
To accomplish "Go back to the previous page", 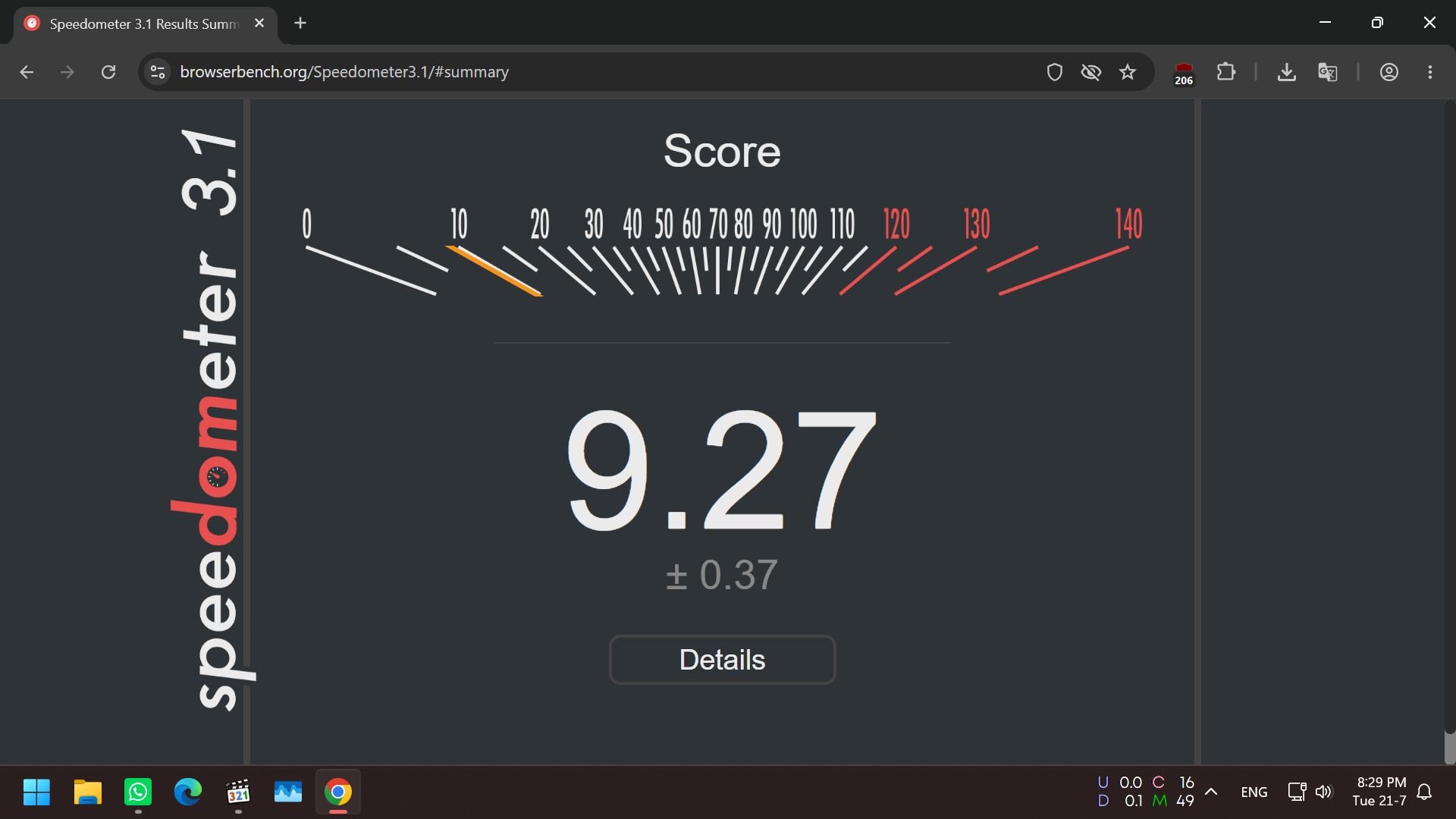I will [27, 72].
